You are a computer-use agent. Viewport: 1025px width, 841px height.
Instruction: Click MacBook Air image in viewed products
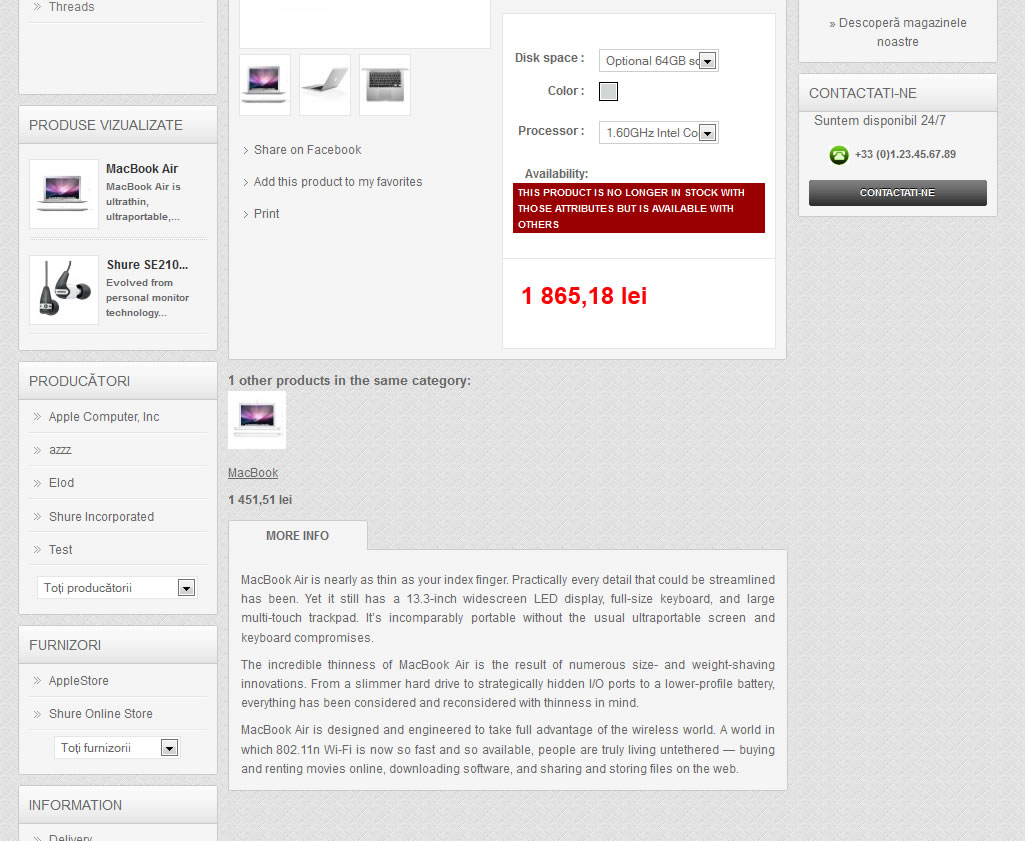click(x=64, y=194)
